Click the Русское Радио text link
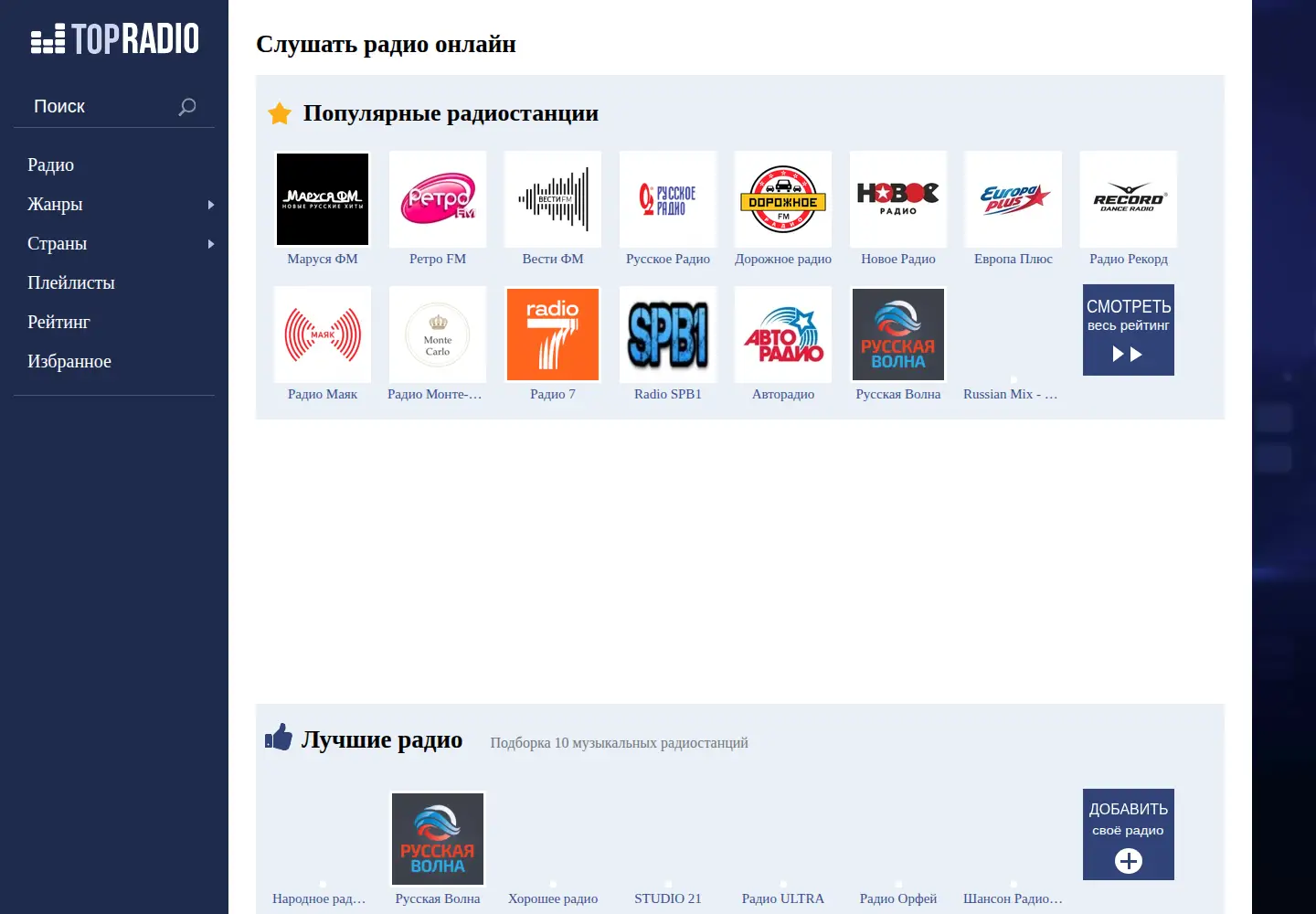The image size is (1316, 914). pyautogui.click(x=668, y=260)
